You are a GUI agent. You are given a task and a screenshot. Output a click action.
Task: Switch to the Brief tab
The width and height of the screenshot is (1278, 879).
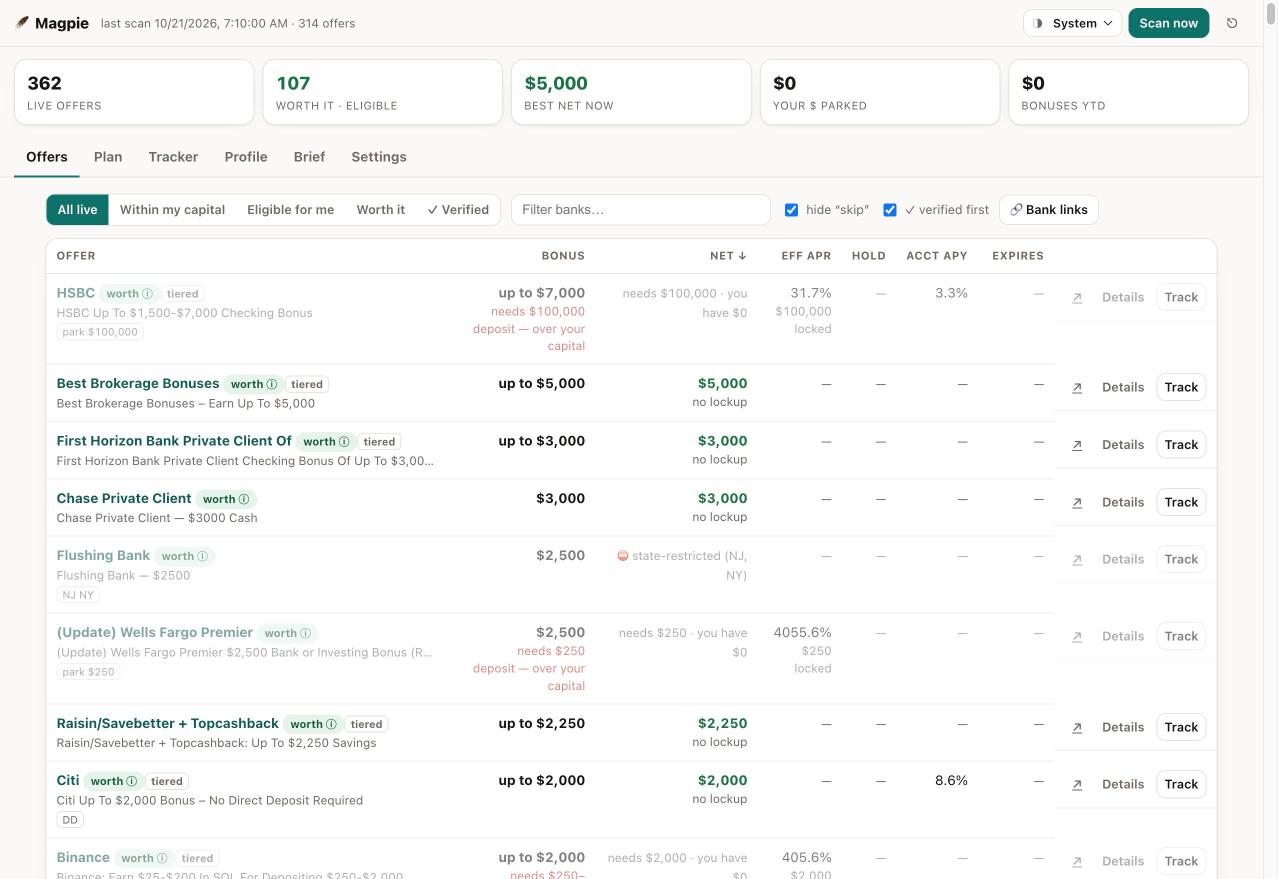pos(309,157)
